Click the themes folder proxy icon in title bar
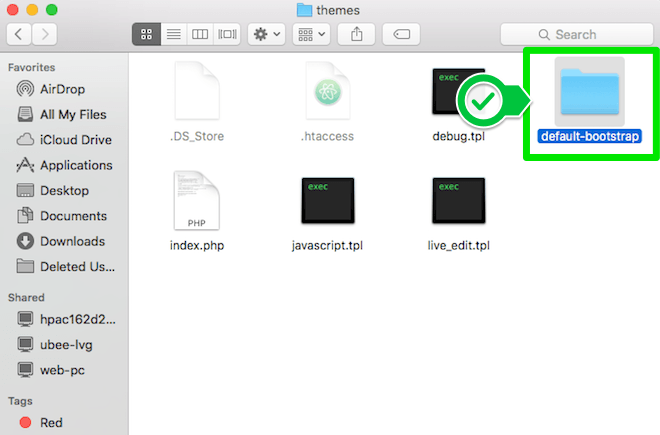 pos(304,10)
